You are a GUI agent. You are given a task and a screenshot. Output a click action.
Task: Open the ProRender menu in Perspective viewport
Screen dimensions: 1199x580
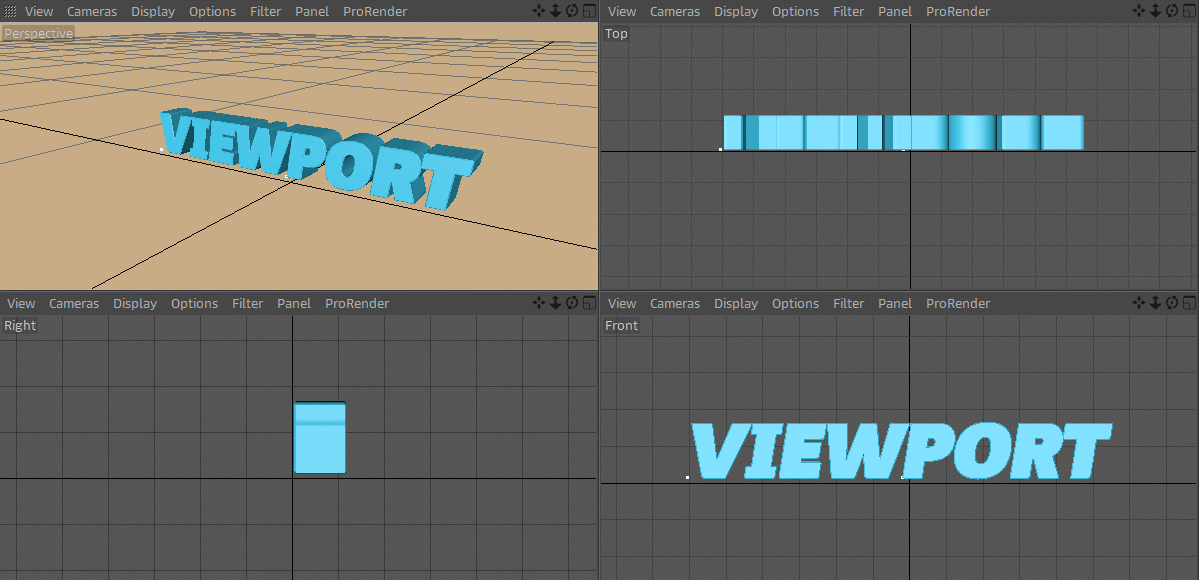tap(375, 11)
